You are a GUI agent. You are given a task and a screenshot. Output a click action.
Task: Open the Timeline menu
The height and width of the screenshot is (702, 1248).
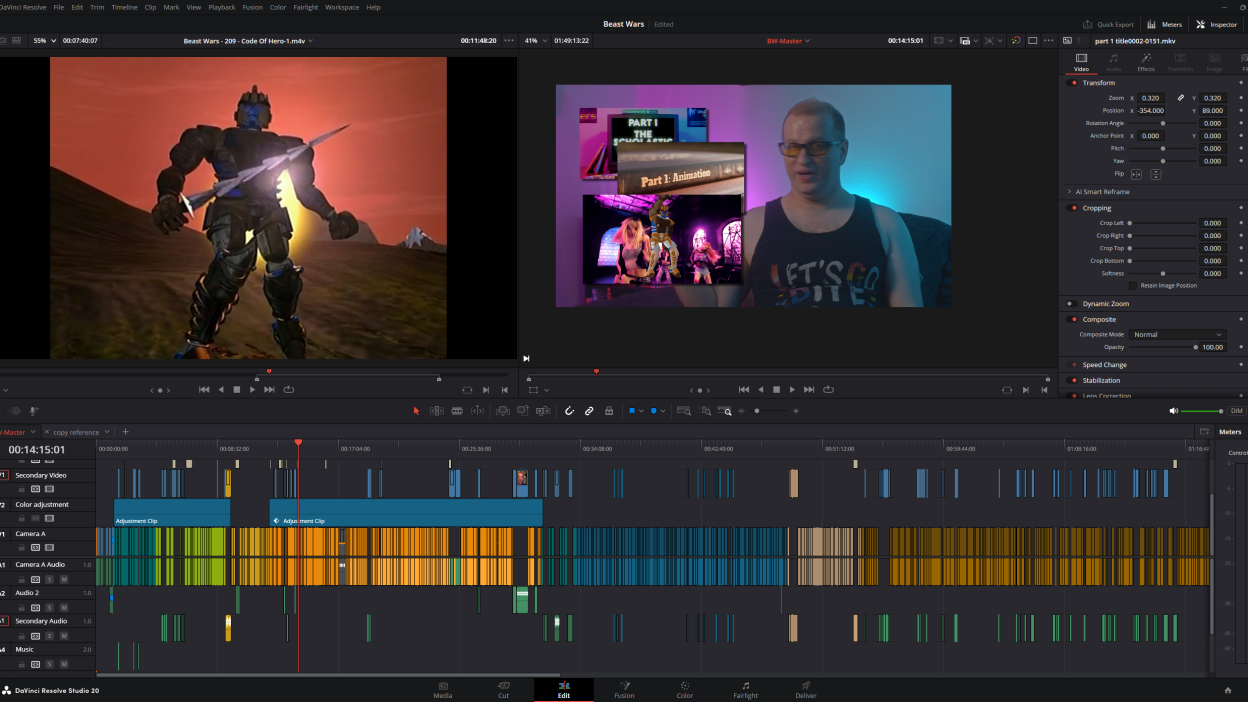(124, 6)
